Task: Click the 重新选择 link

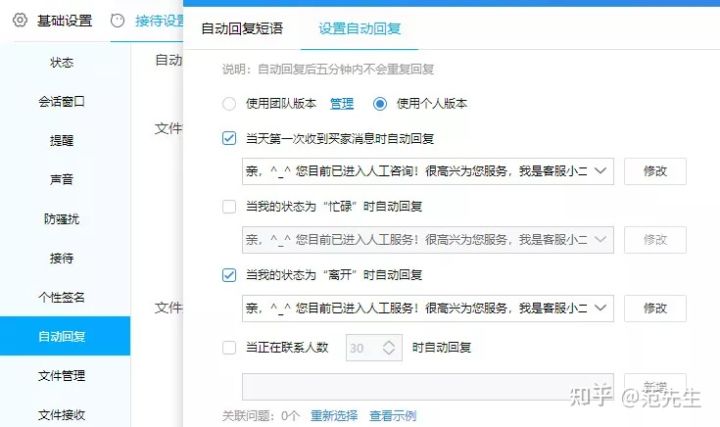Action: tap(334, 416)
